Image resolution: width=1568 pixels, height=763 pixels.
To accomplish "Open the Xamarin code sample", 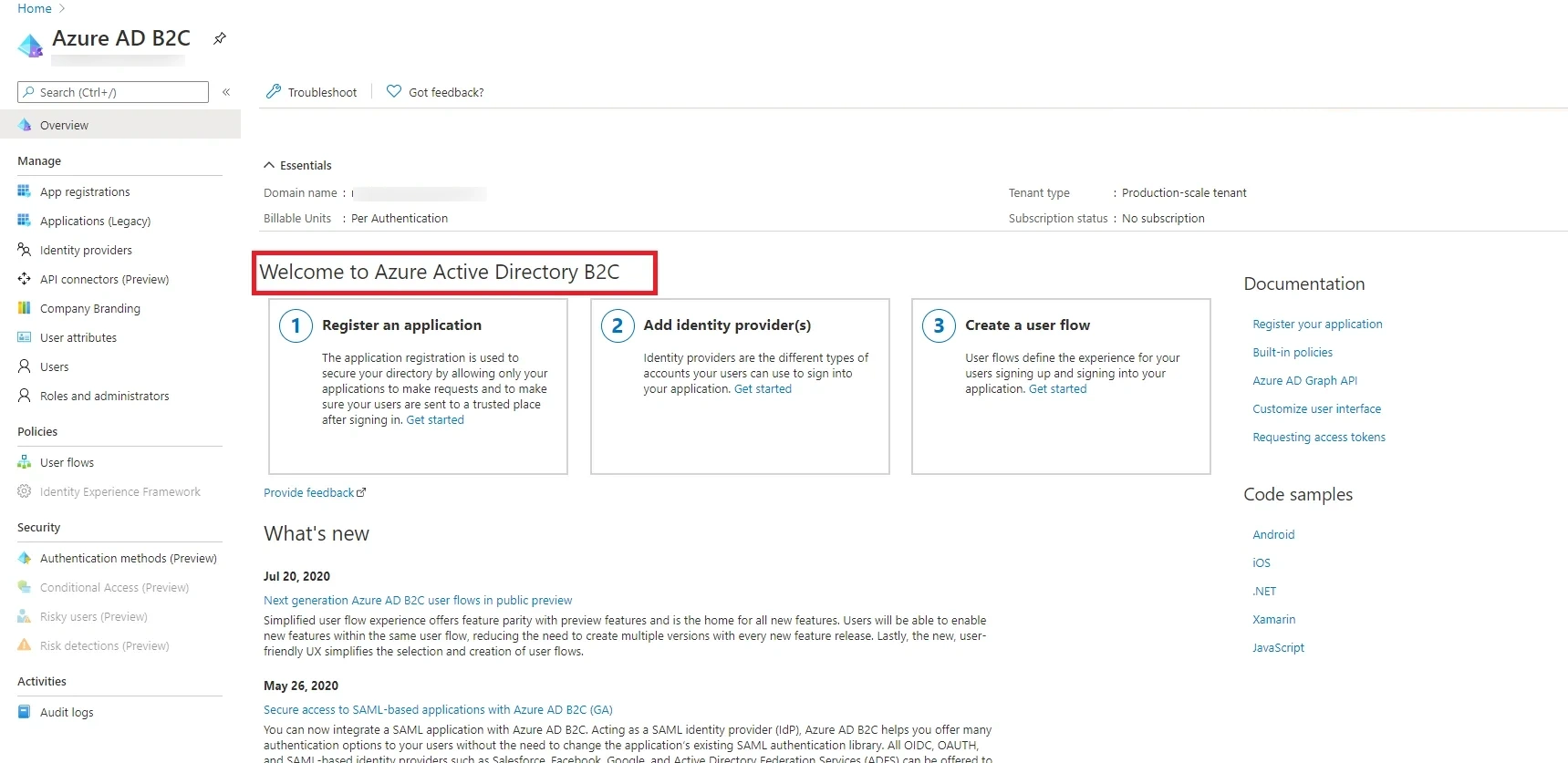I will [1273, 619].
